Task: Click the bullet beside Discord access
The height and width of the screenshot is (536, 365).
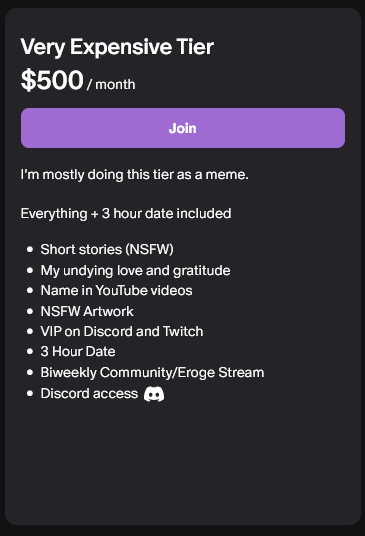Action: tap(30, 393)
